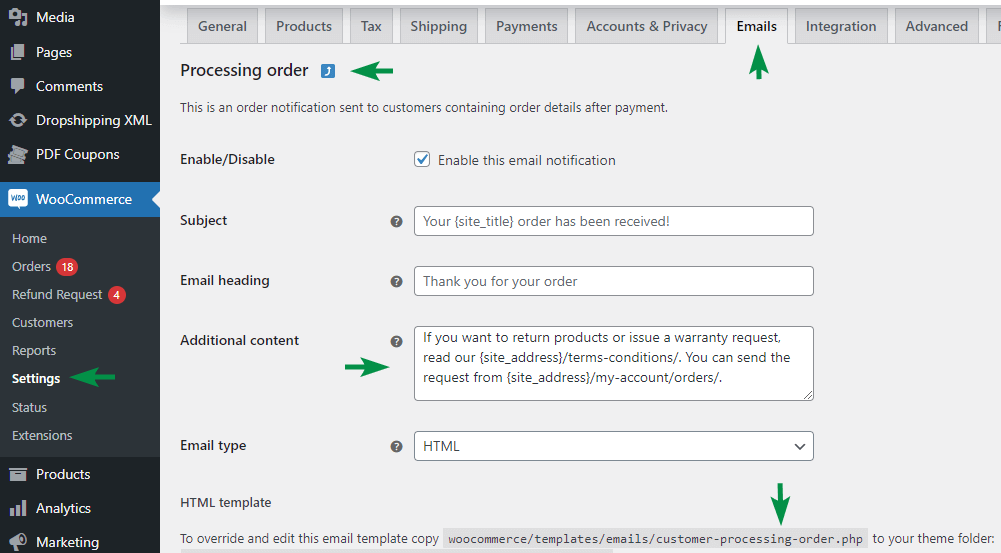Click the red 18 badge on Orders
This screenshot has width=1001, height=553.
click(x=67, y=267)
